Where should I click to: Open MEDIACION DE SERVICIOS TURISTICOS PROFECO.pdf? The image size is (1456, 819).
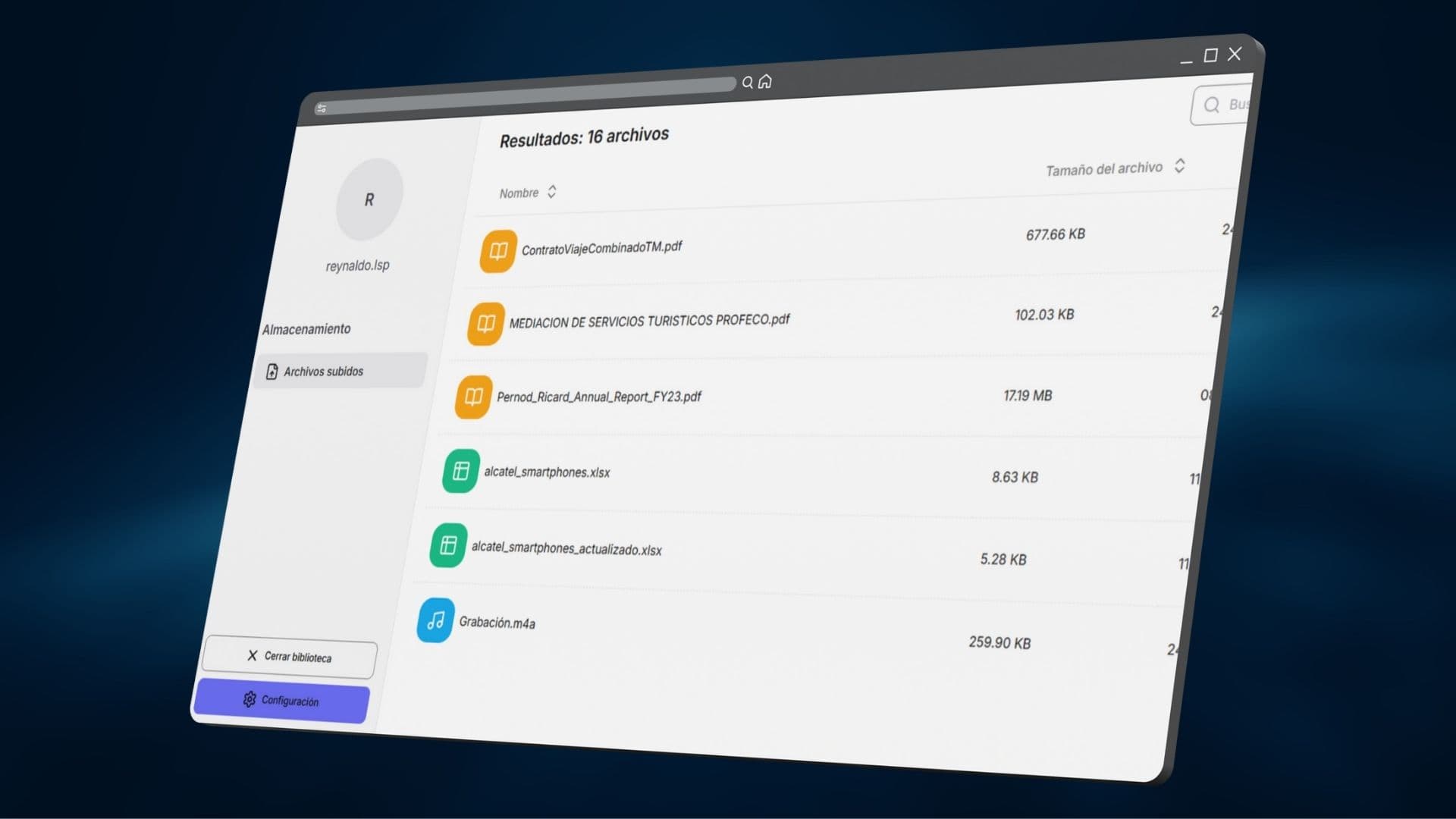(649, 321)
